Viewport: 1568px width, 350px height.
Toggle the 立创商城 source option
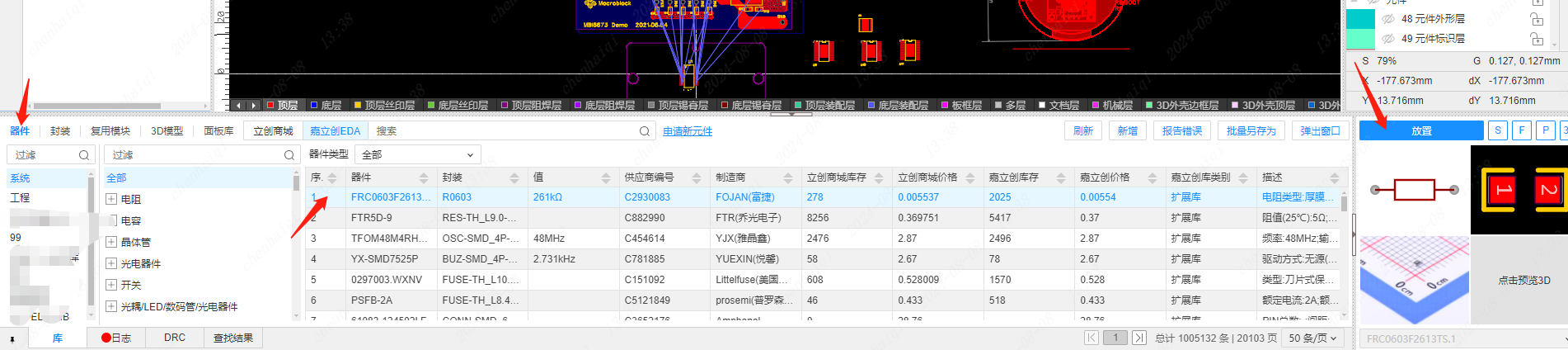click(273, 131)
